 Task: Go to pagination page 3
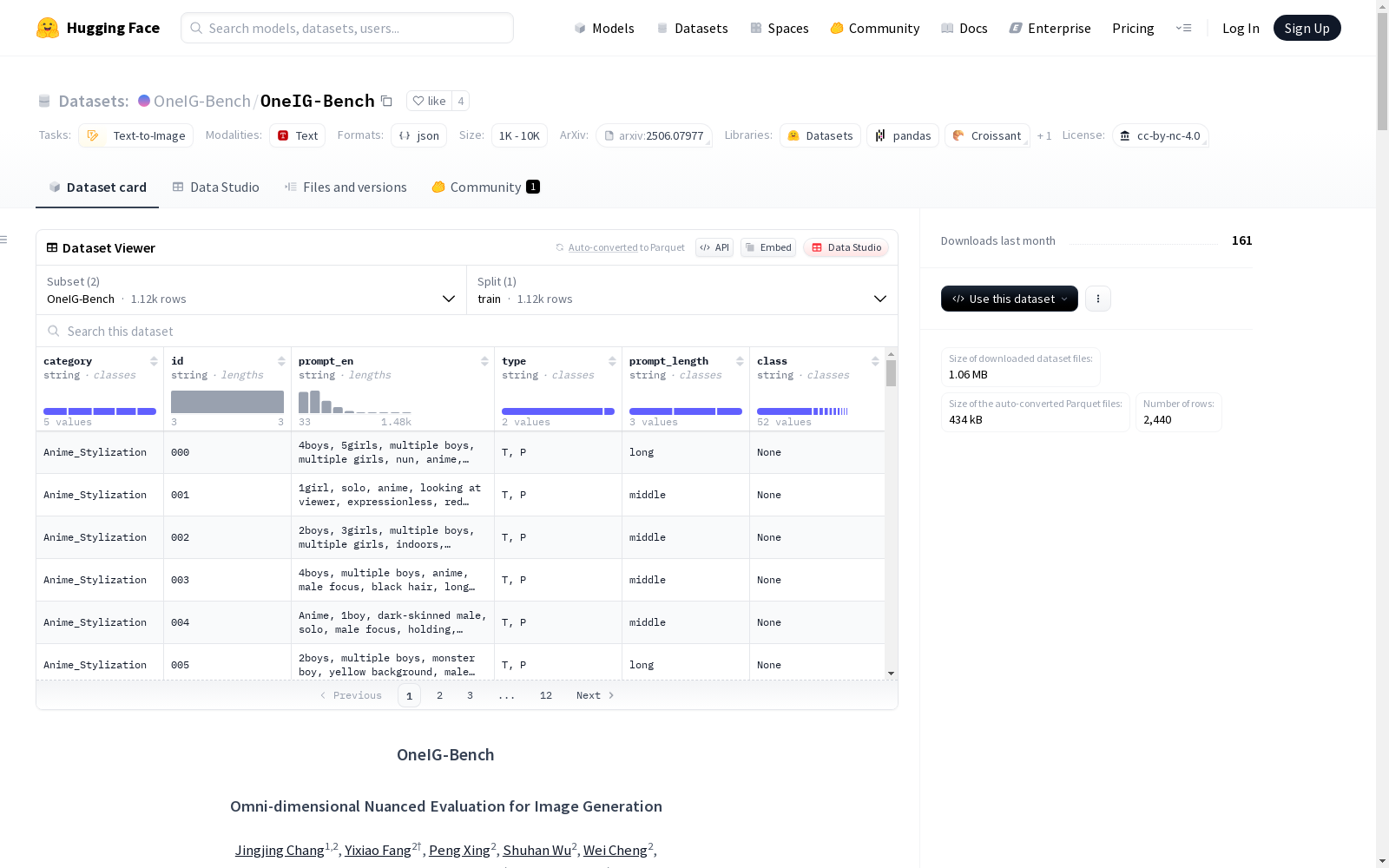coord(470,694)
